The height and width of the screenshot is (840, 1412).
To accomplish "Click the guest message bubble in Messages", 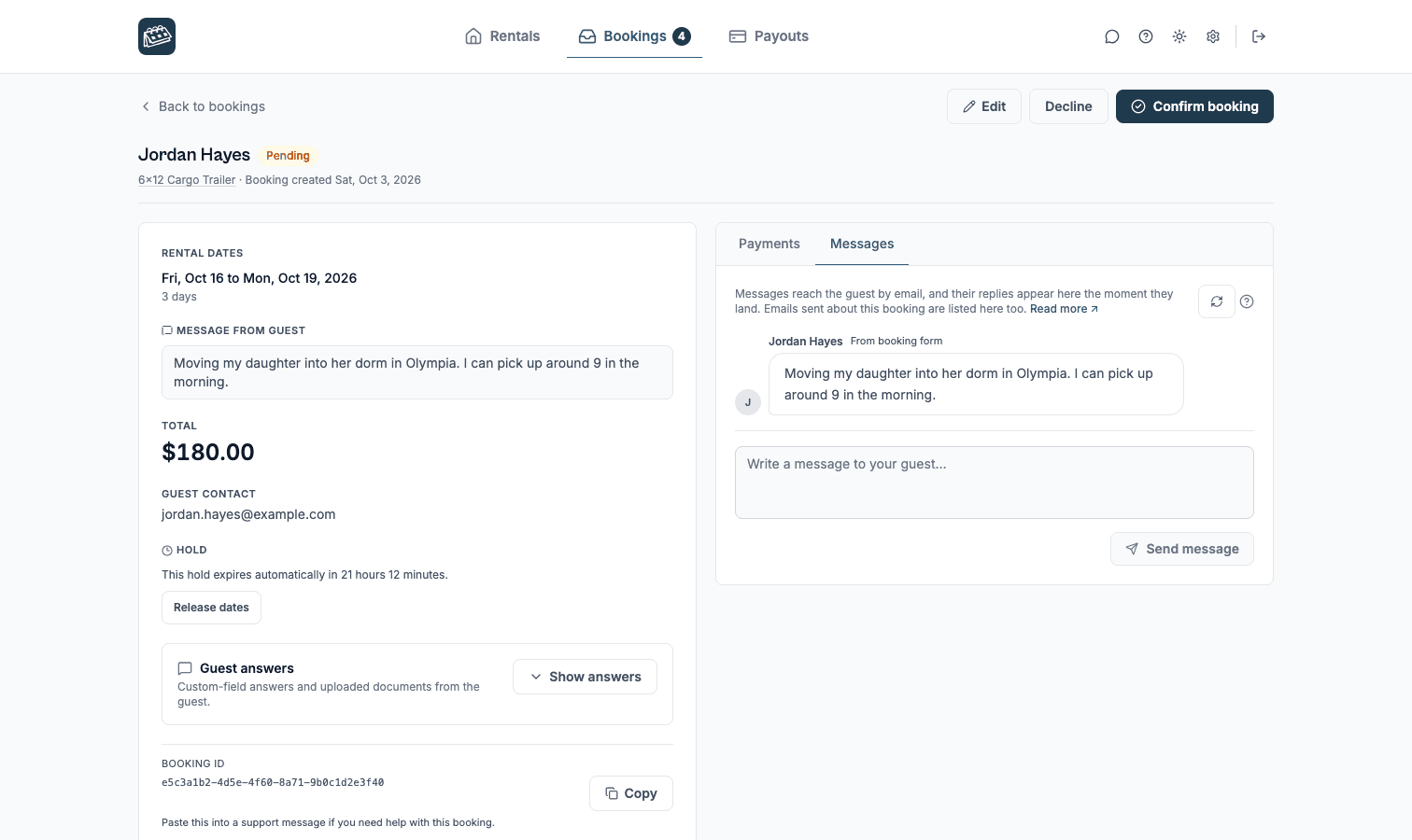I will (976, 384).
